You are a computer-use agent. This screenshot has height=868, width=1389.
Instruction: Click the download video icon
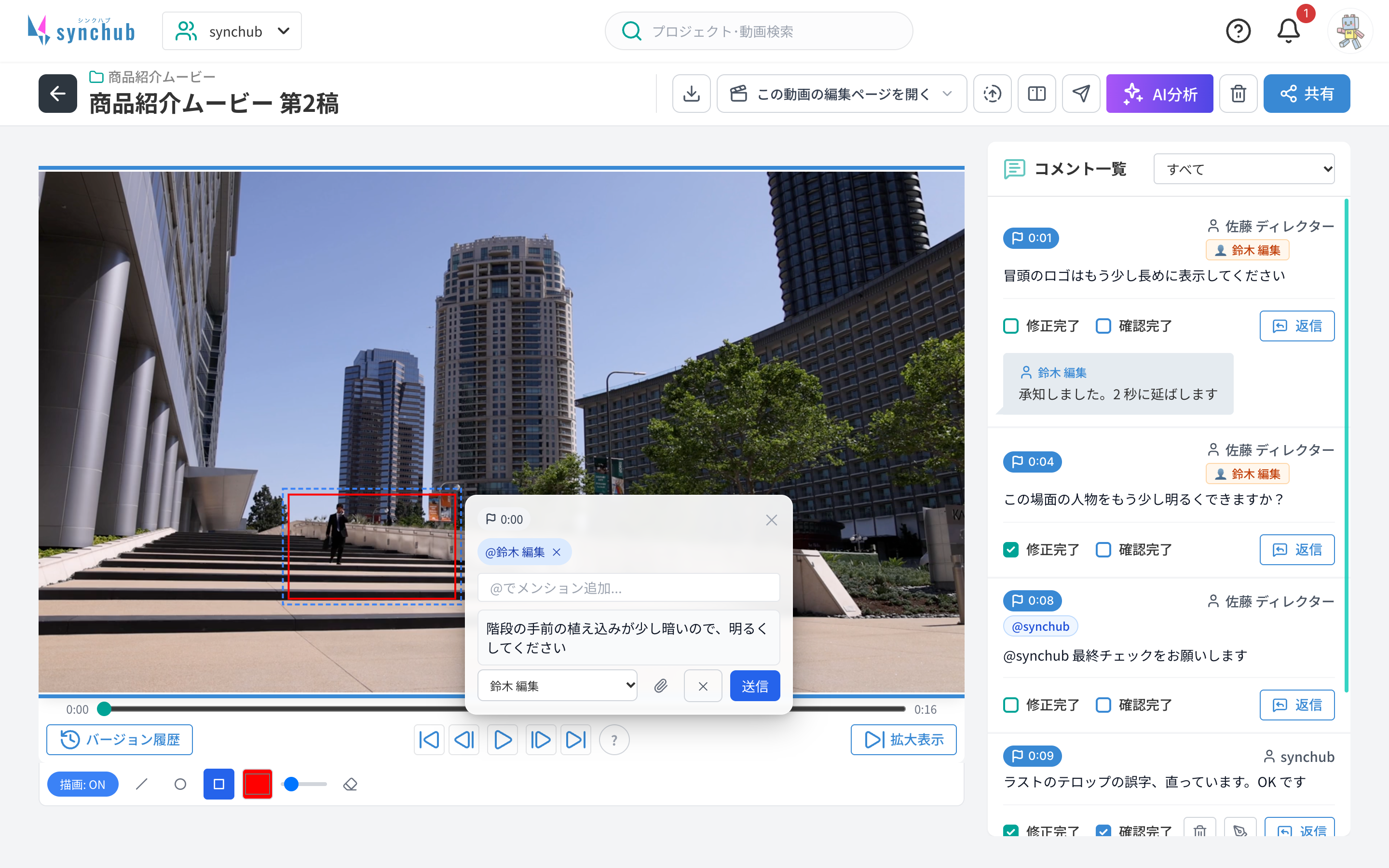(691, 94)
